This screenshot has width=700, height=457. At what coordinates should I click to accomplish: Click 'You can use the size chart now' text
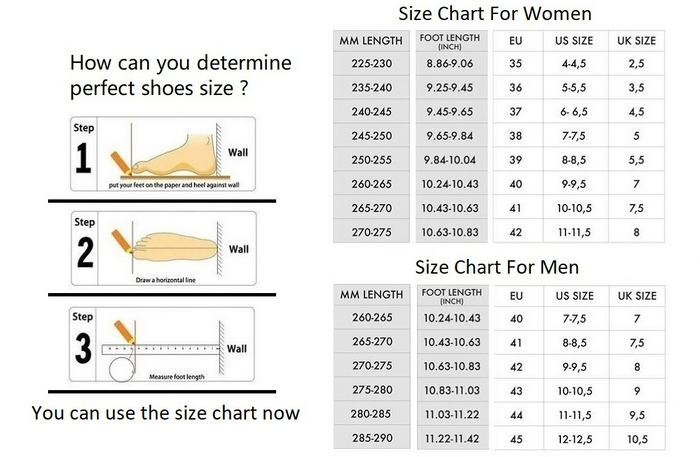(x=165, y=413)
